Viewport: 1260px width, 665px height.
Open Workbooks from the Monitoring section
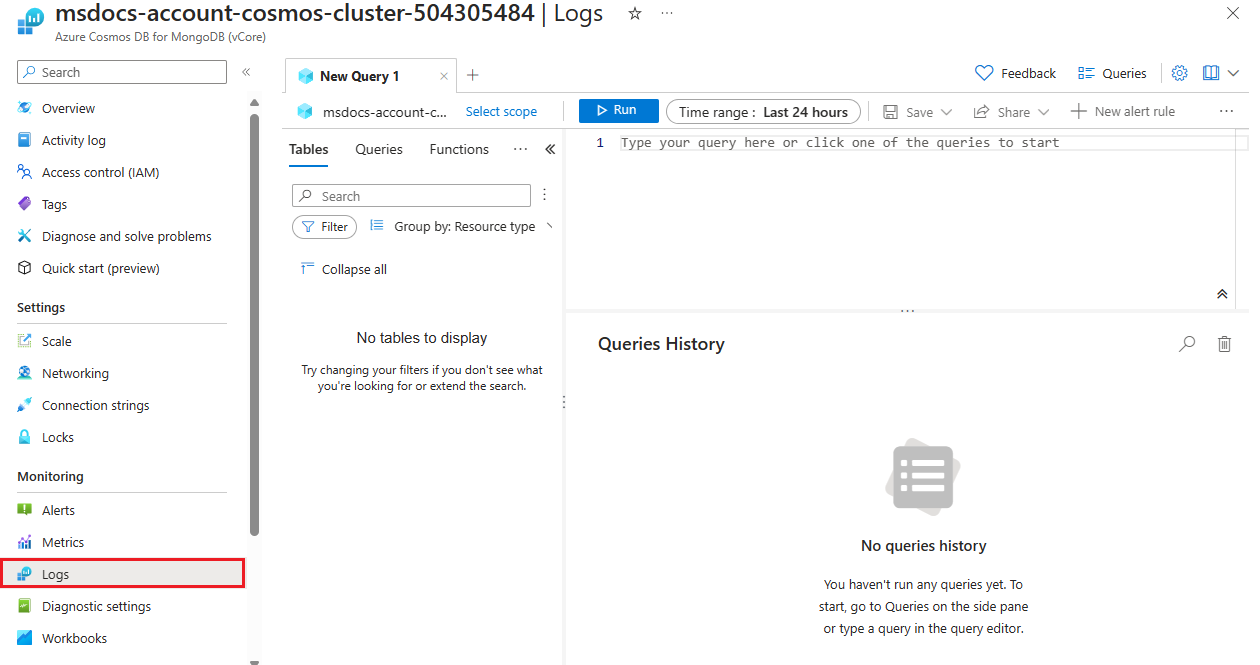click(73, 638)
